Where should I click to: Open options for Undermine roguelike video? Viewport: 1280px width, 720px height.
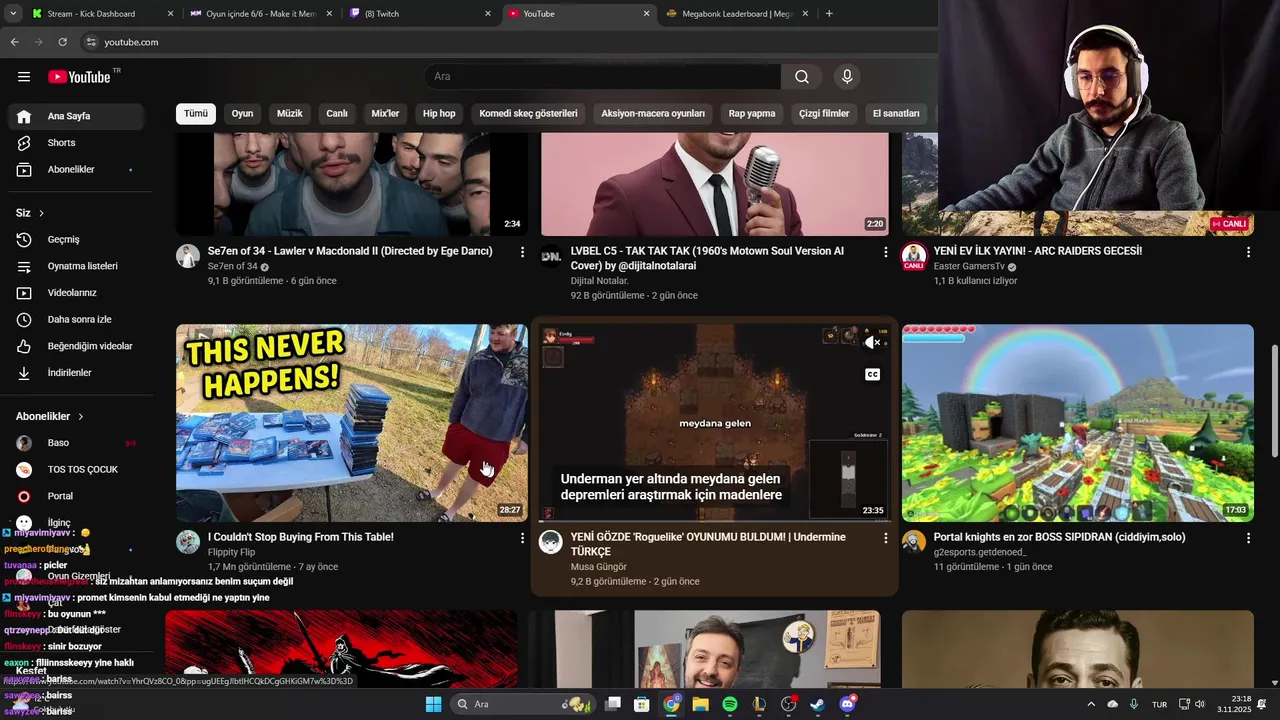pos(885,538)
